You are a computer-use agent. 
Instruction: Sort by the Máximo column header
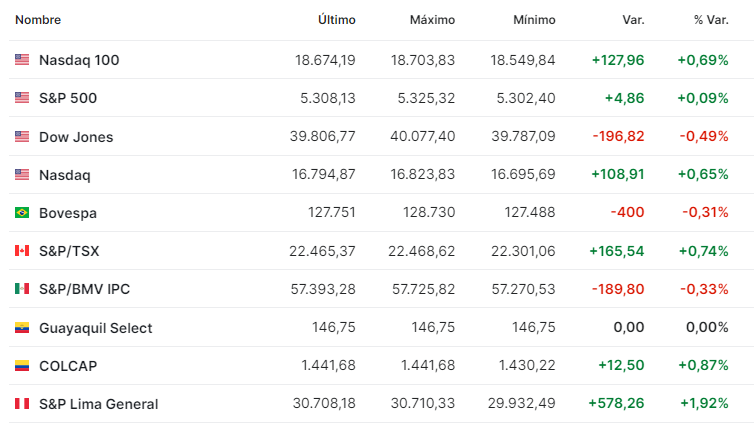pos(432,20)
